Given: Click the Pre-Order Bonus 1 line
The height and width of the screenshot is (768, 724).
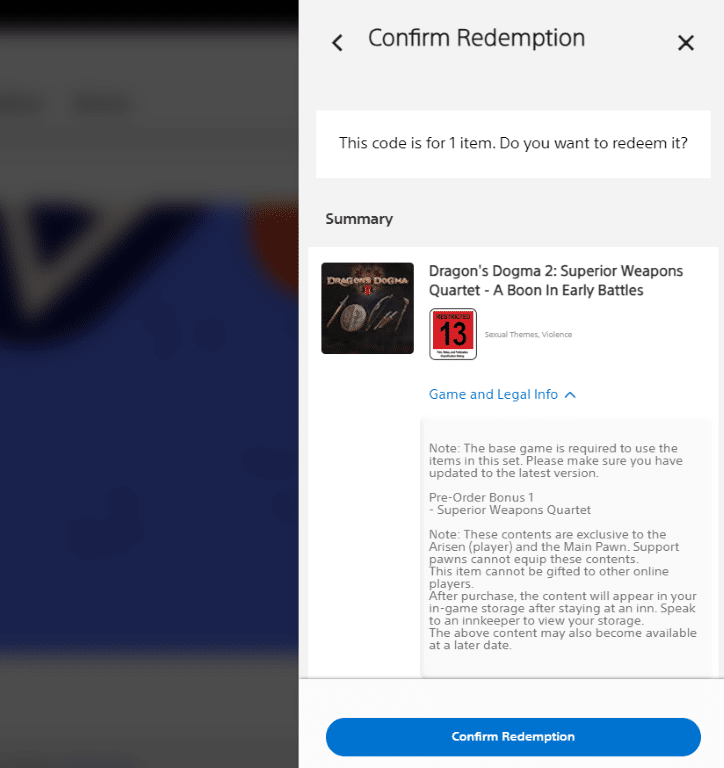Looking at the screenshot, I should tap(481, 498).
